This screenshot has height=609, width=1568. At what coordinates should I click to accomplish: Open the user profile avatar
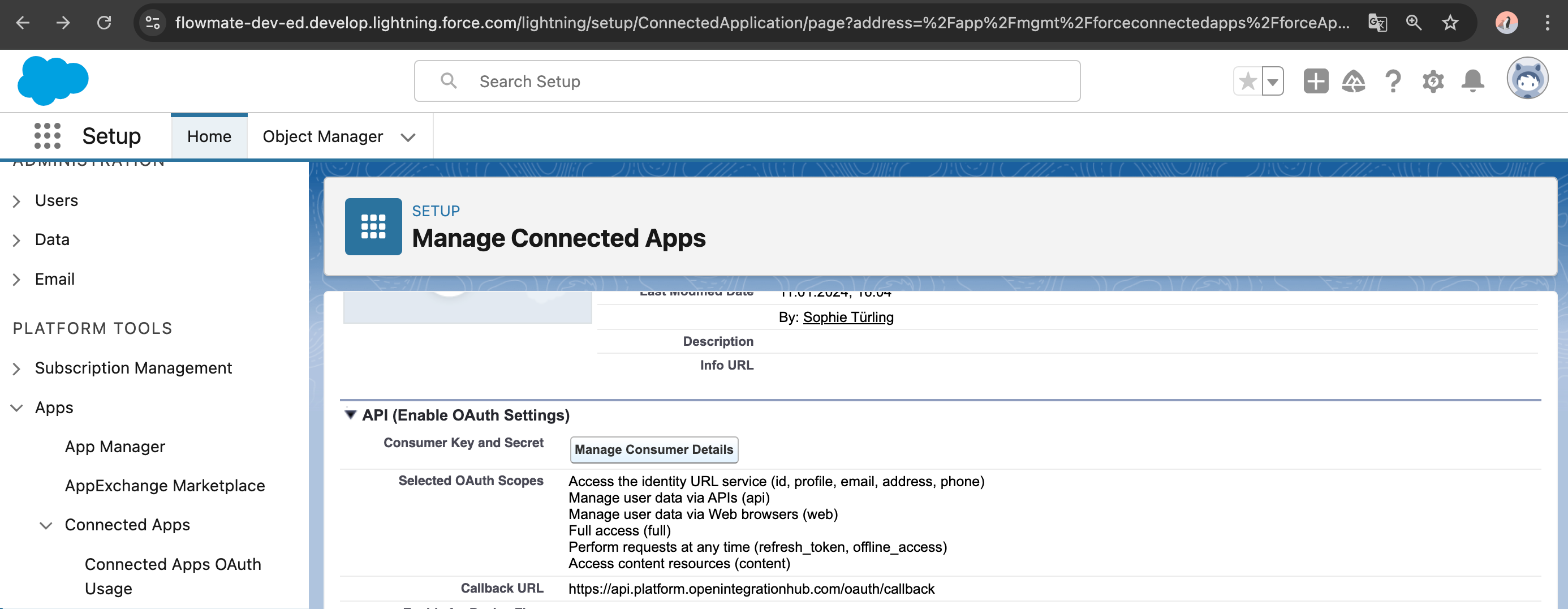point(1526,79)
